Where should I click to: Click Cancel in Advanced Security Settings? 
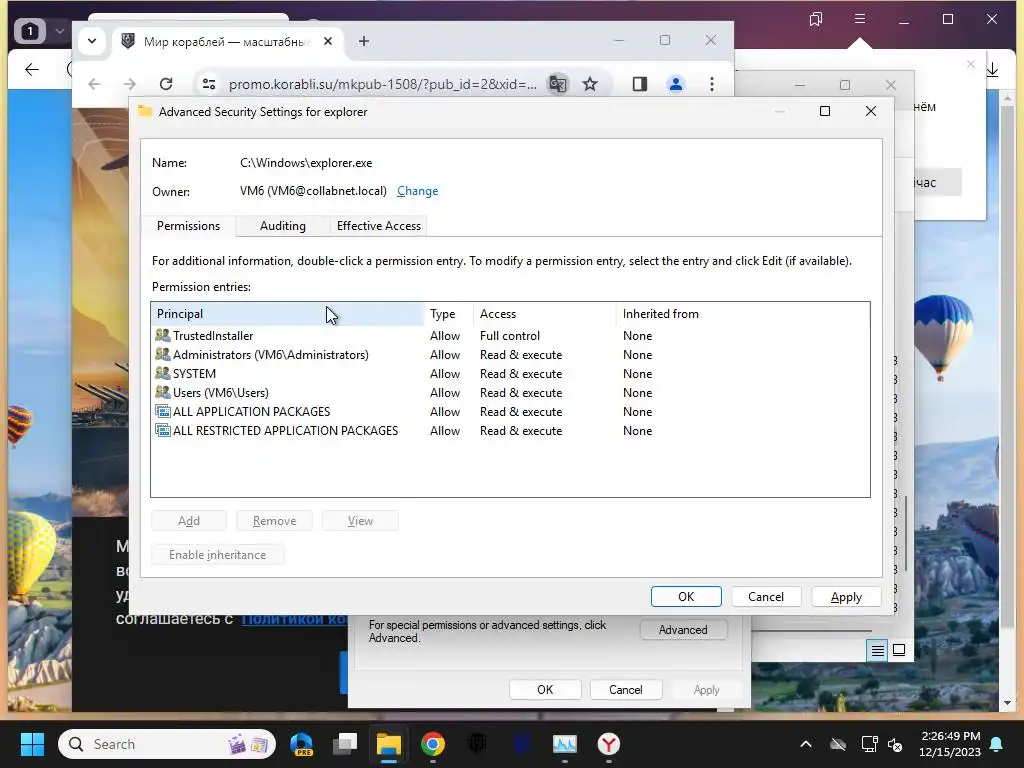point(765,596)
